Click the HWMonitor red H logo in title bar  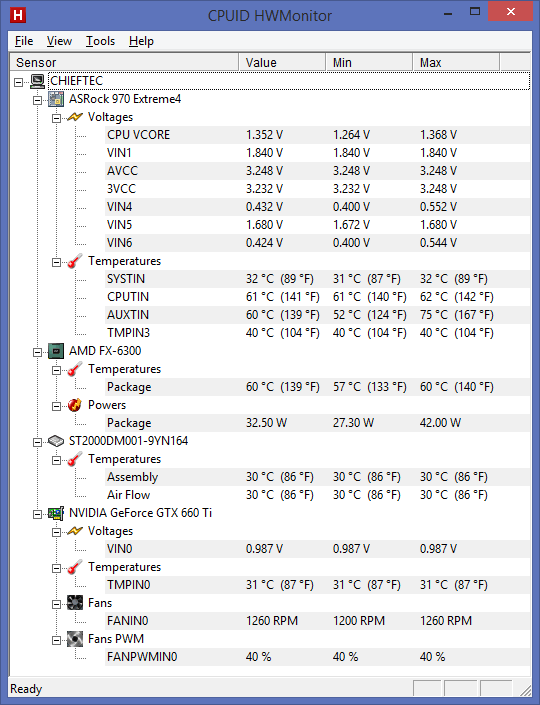18,15
